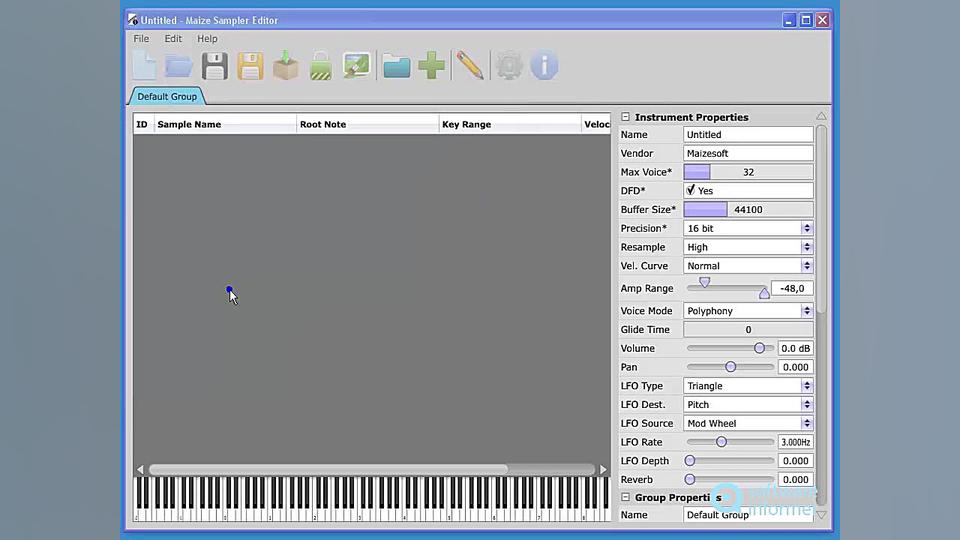Open the File menu

141,39
